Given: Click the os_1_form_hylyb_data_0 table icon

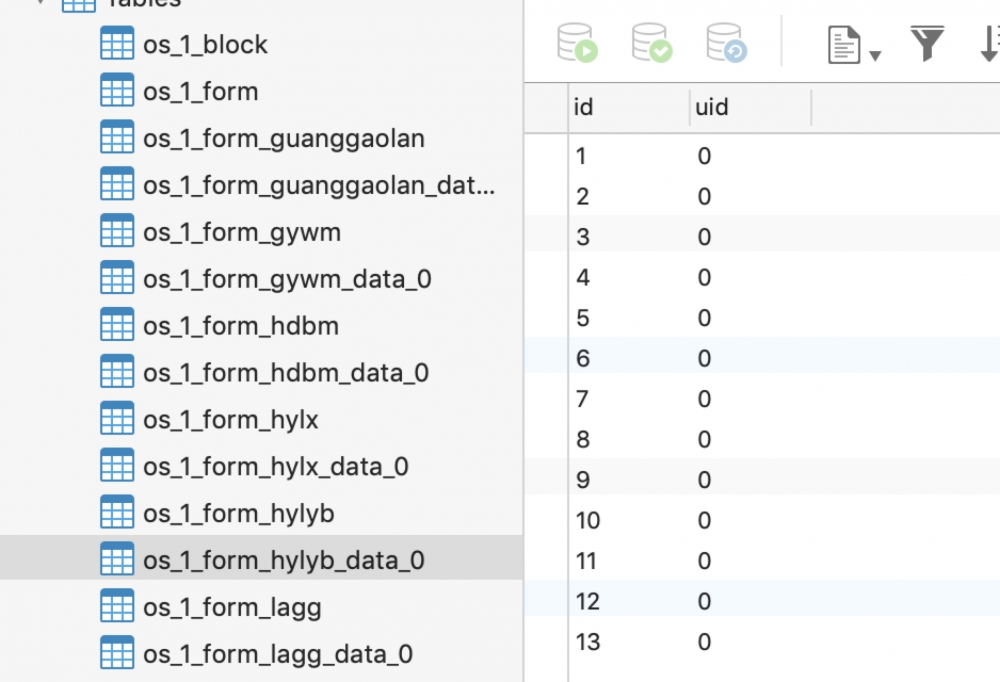Looking at the screenshot, I should [x=117, y=559].
